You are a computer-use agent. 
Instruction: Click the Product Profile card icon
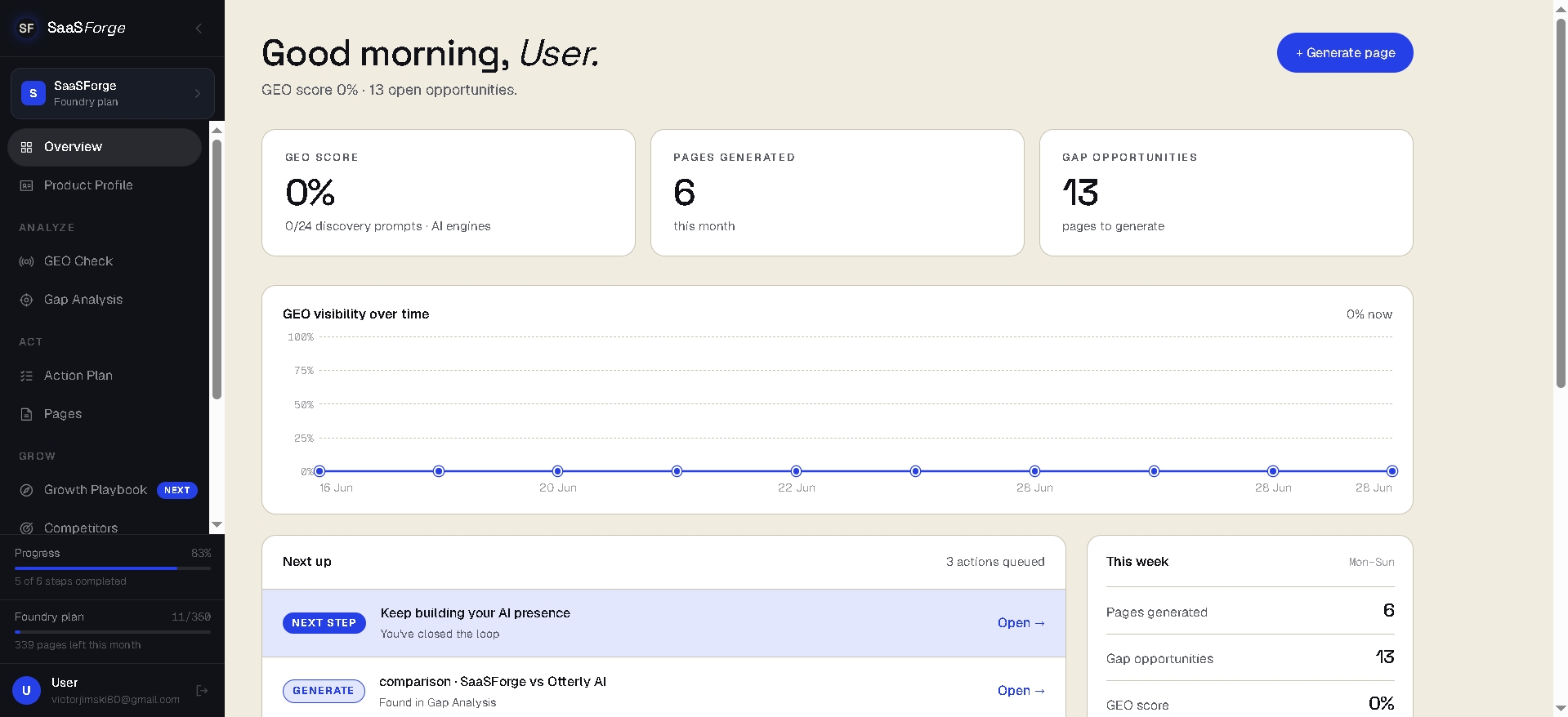point(26,185)
